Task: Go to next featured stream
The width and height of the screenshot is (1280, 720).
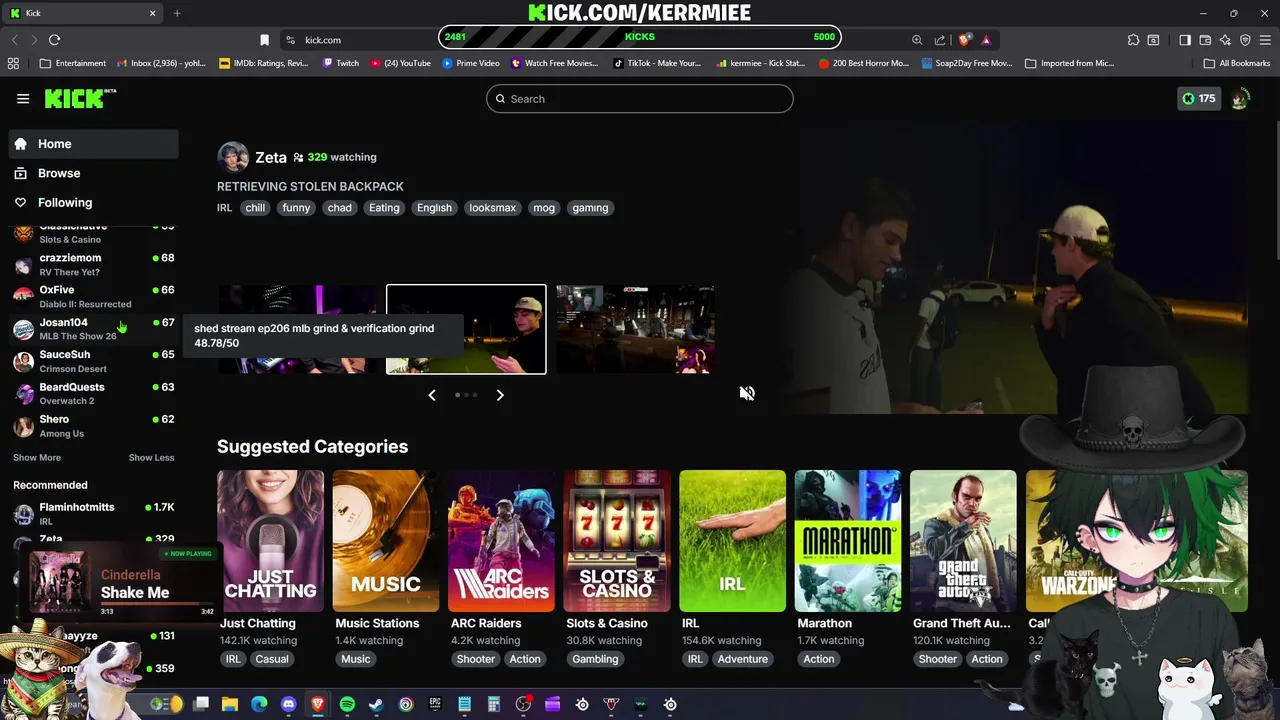Action: coord(500,395)
